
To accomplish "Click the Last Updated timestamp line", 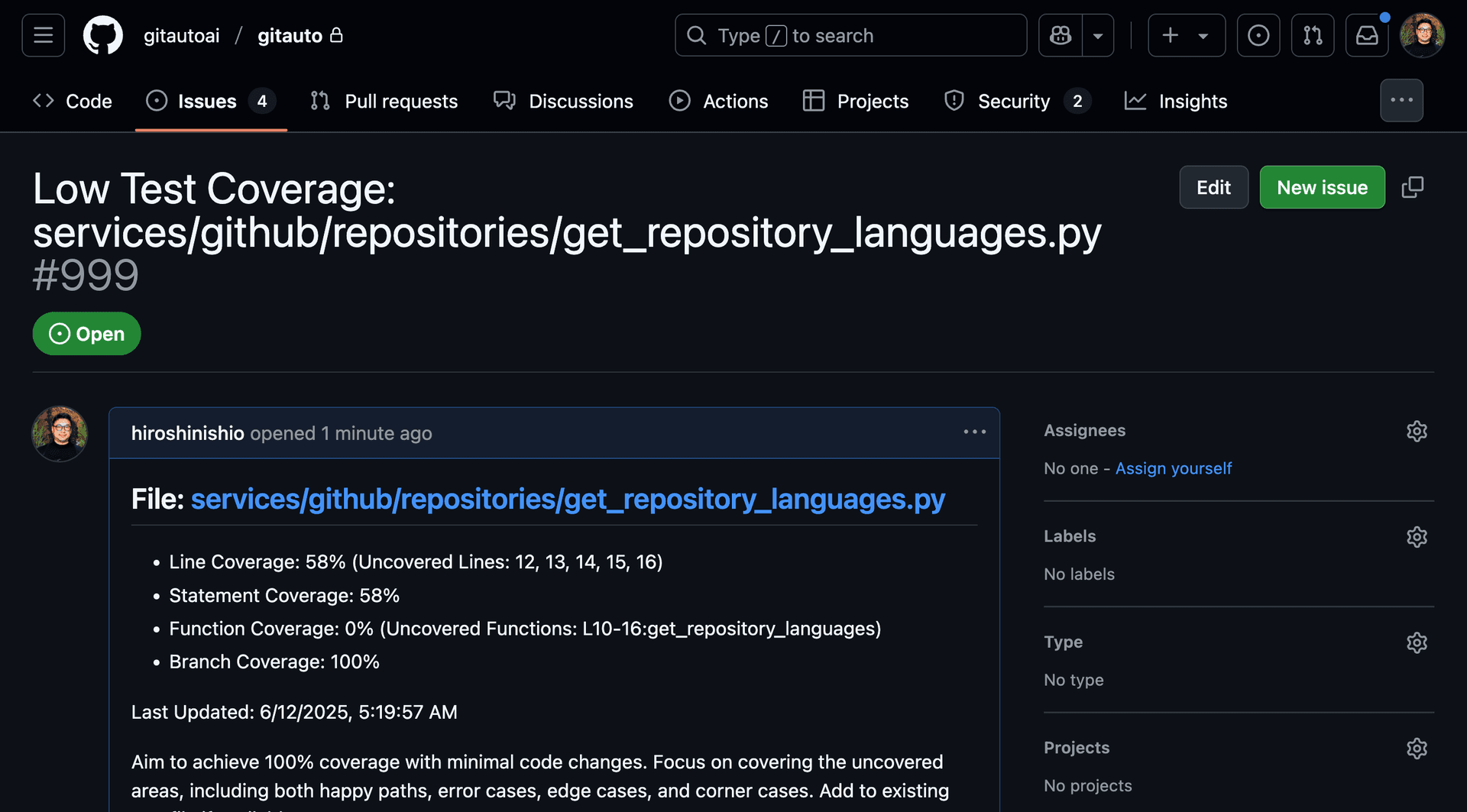I will (294, 712).
